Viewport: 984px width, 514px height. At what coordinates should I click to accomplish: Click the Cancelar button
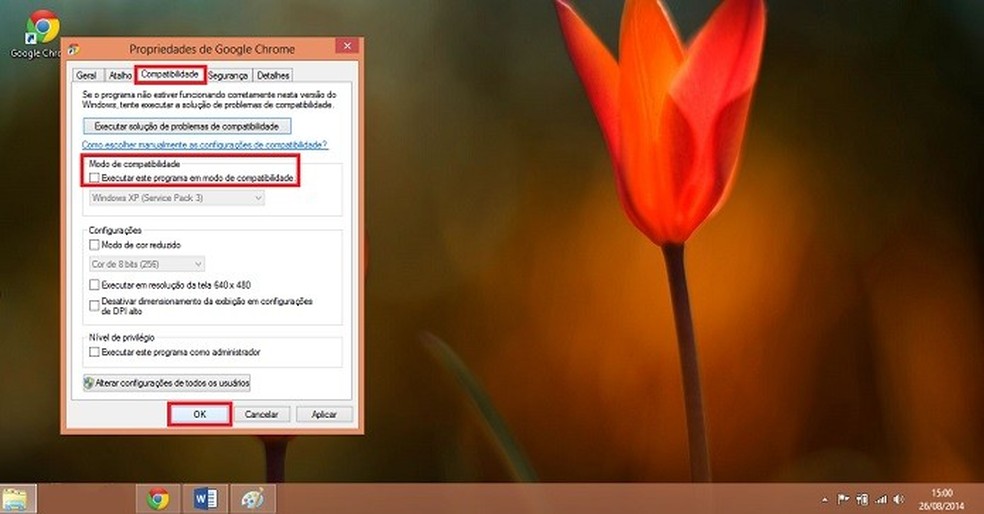pos(261,414)
